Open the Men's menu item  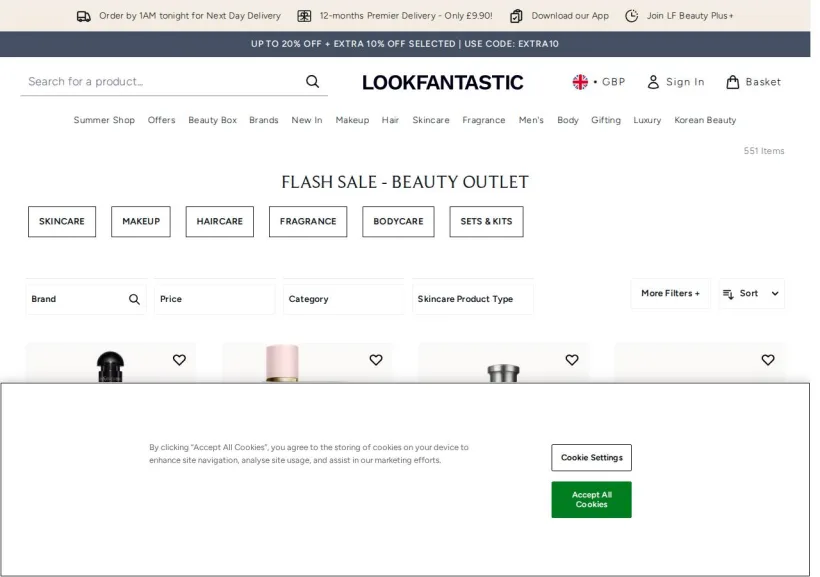coord(531,120)
